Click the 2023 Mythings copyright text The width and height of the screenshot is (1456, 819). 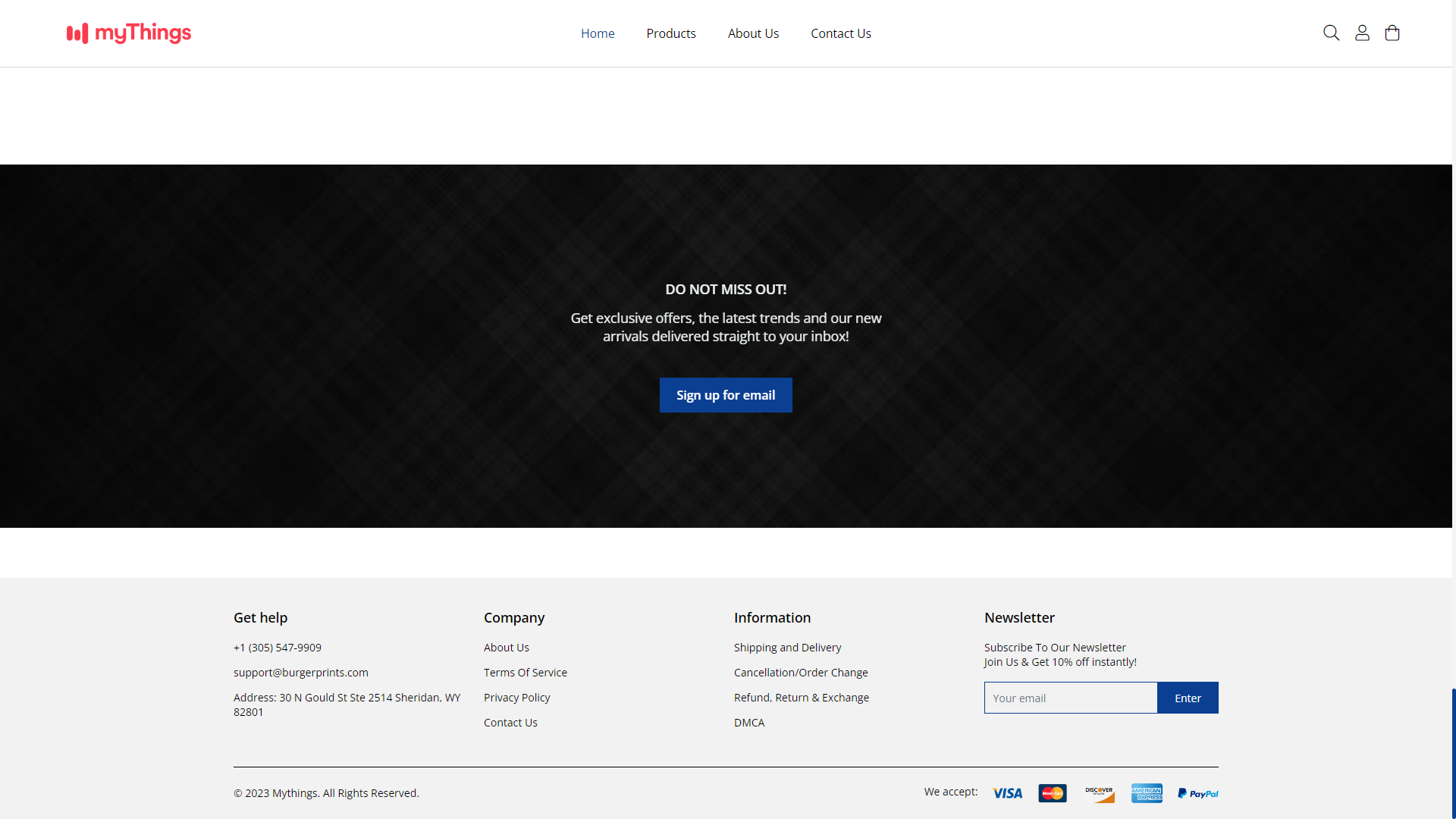(326, 793)
